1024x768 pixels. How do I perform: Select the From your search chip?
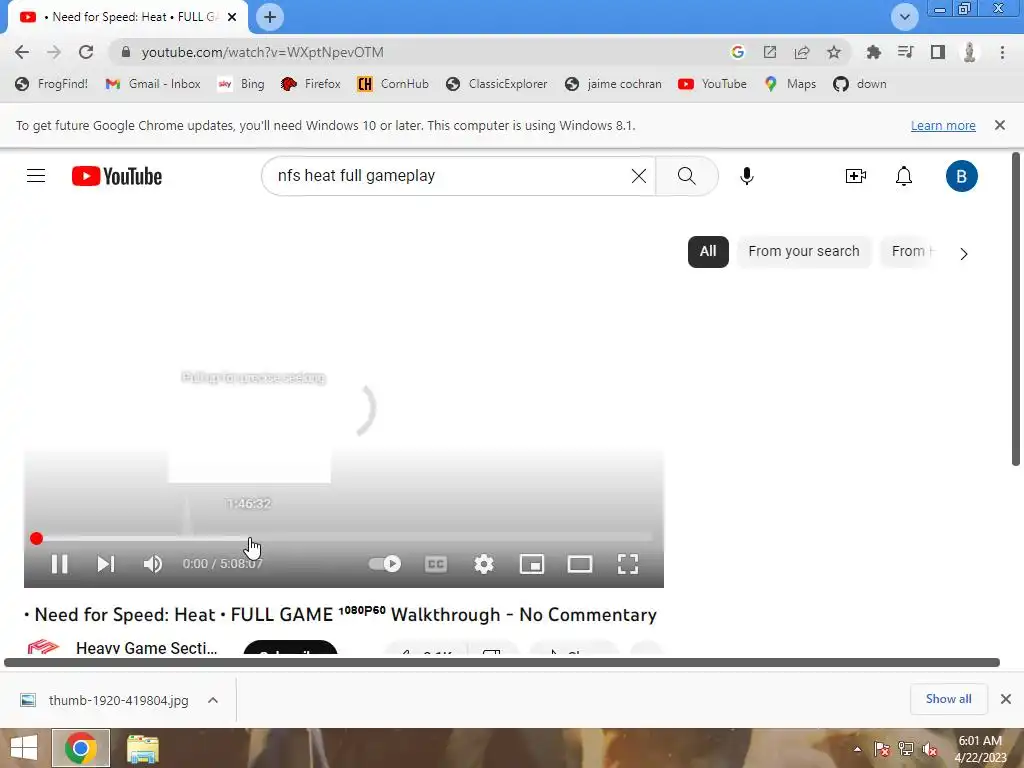(804, 251)
